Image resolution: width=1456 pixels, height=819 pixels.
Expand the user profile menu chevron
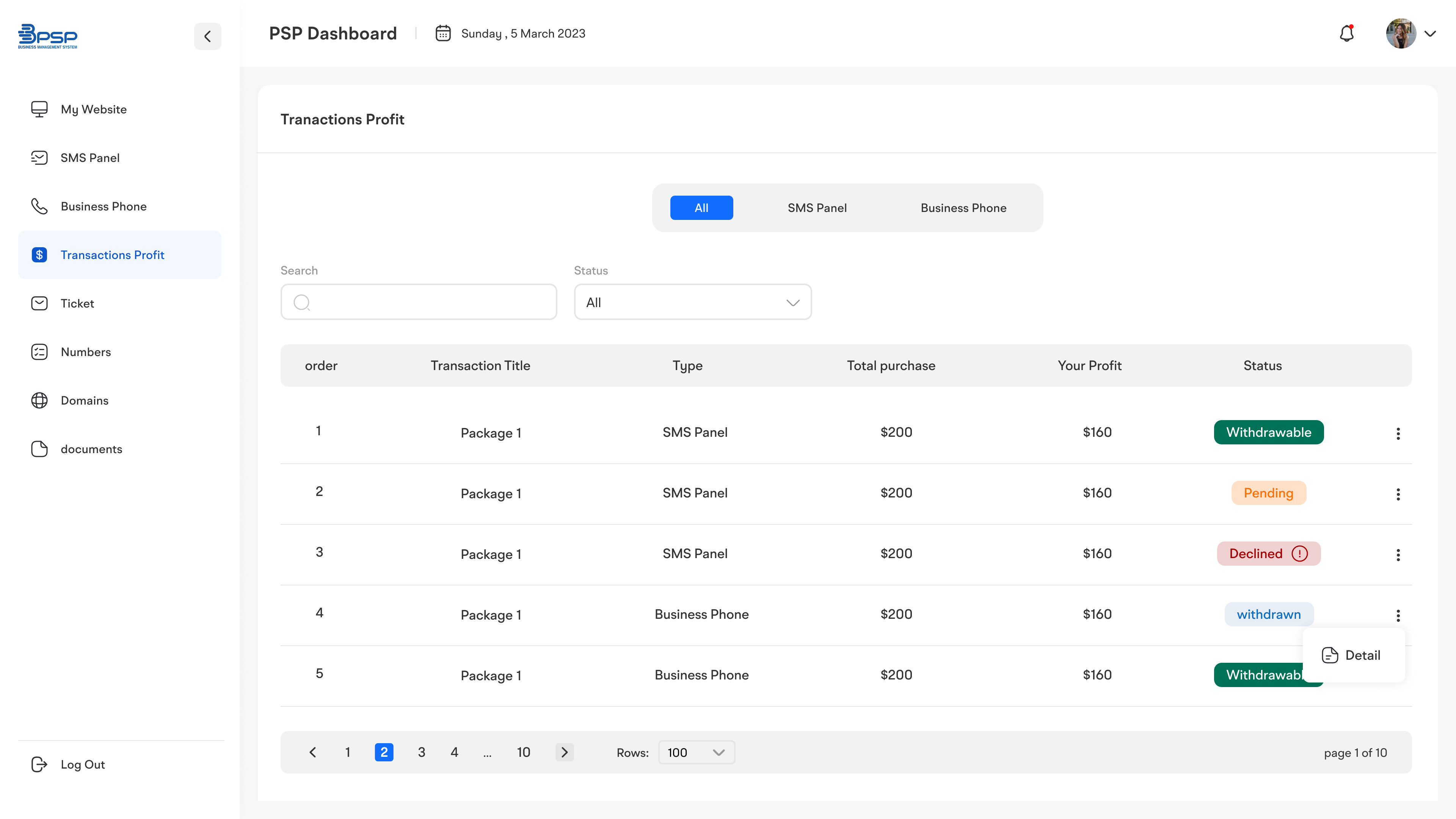(1430, 34)
